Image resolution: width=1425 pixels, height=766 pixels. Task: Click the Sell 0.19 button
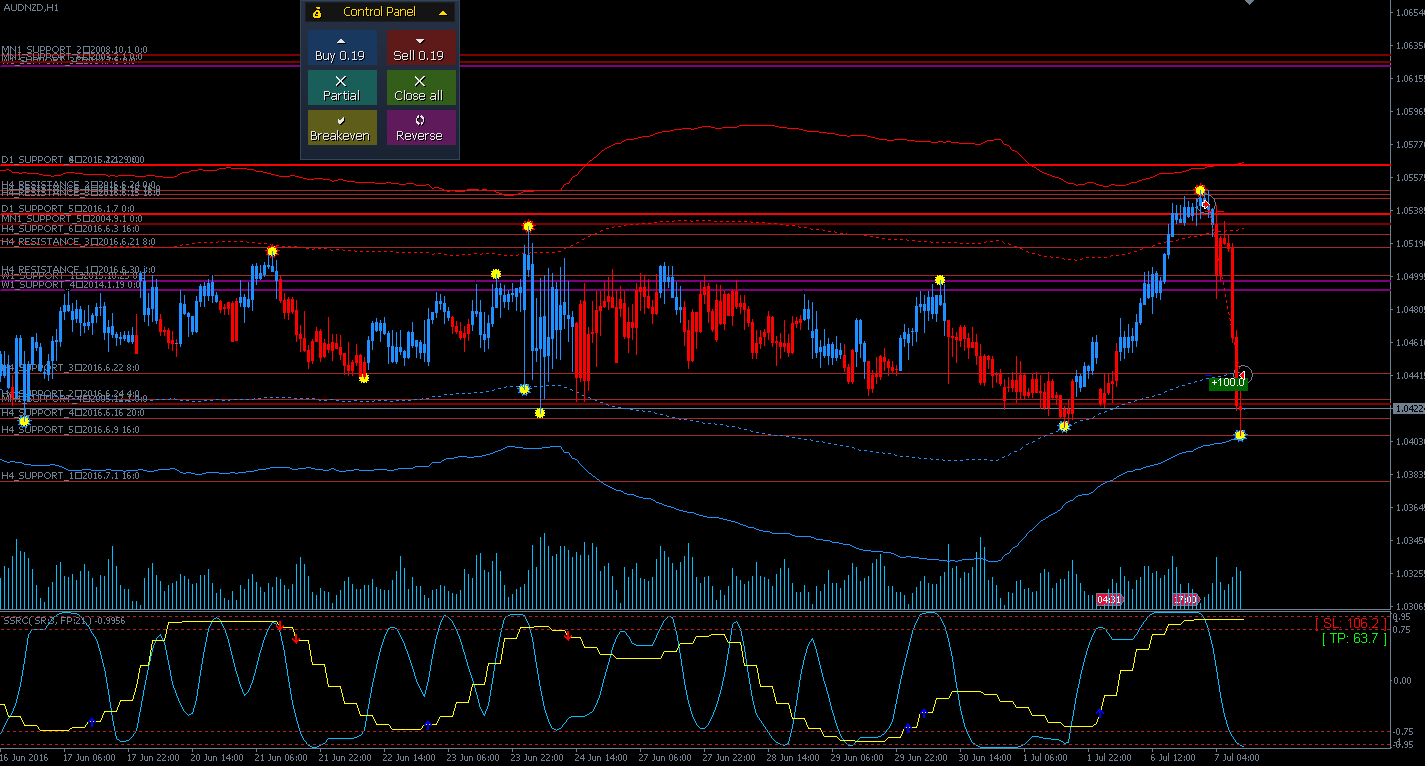point(420,48)
